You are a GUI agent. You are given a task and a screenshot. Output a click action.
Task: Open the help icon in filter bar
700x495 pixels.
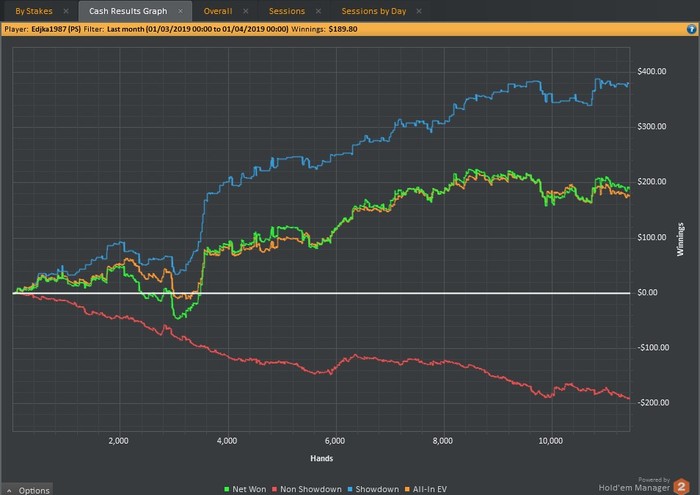point(691,29)
